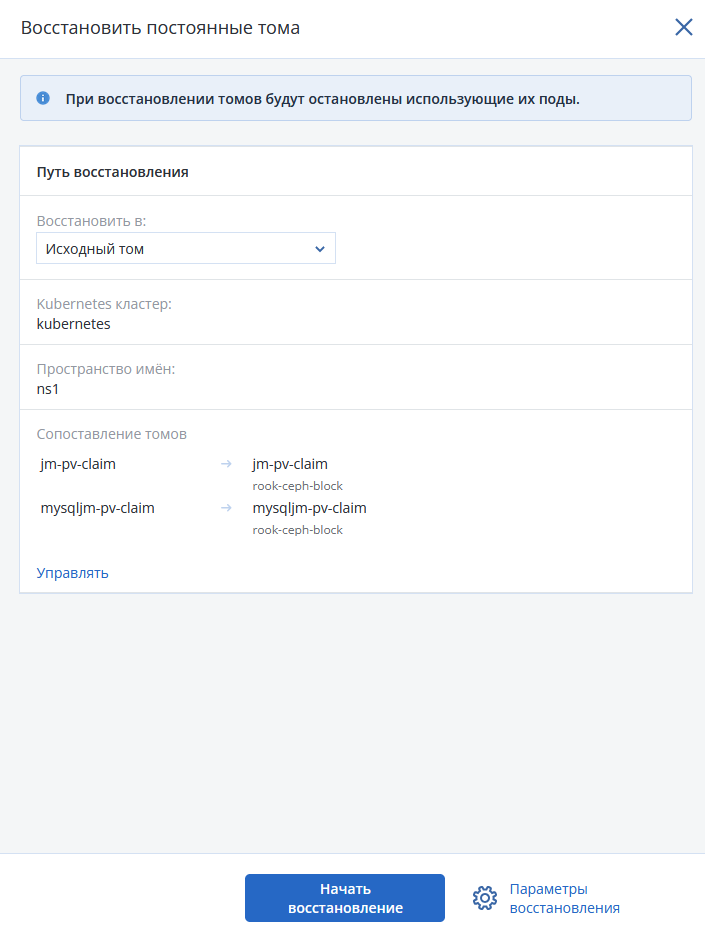The width and height of the screenshot is (705, 931).
Task: Click 'rook-ceph-block' under mysqljm-pv-claim target
Action: pos(298,530)
